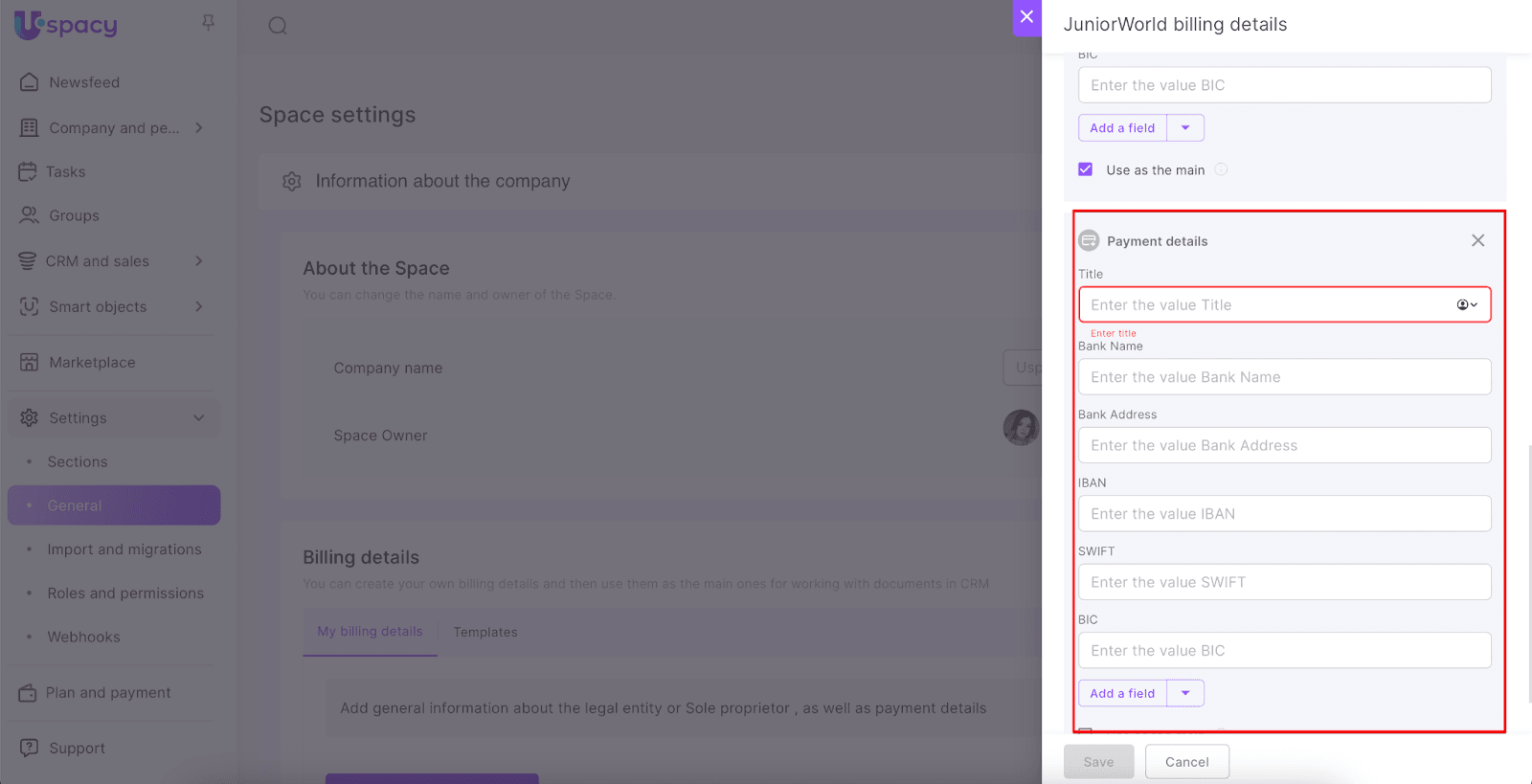Click info icon beside 'Use as the main'
Viewport: 1532px width, 784px height.
click(x=1221, y=169)
